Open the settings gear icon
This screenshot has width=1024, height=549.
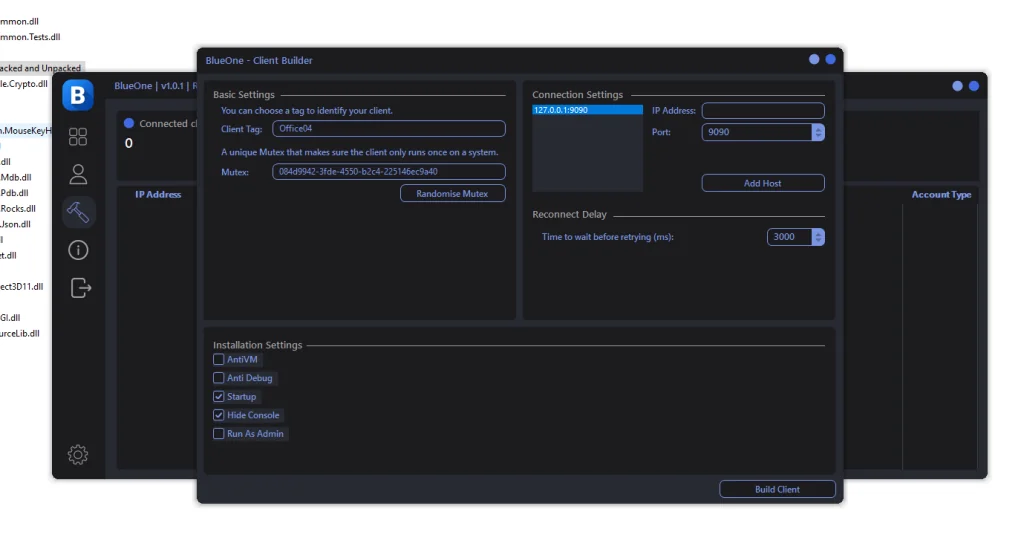78,455
